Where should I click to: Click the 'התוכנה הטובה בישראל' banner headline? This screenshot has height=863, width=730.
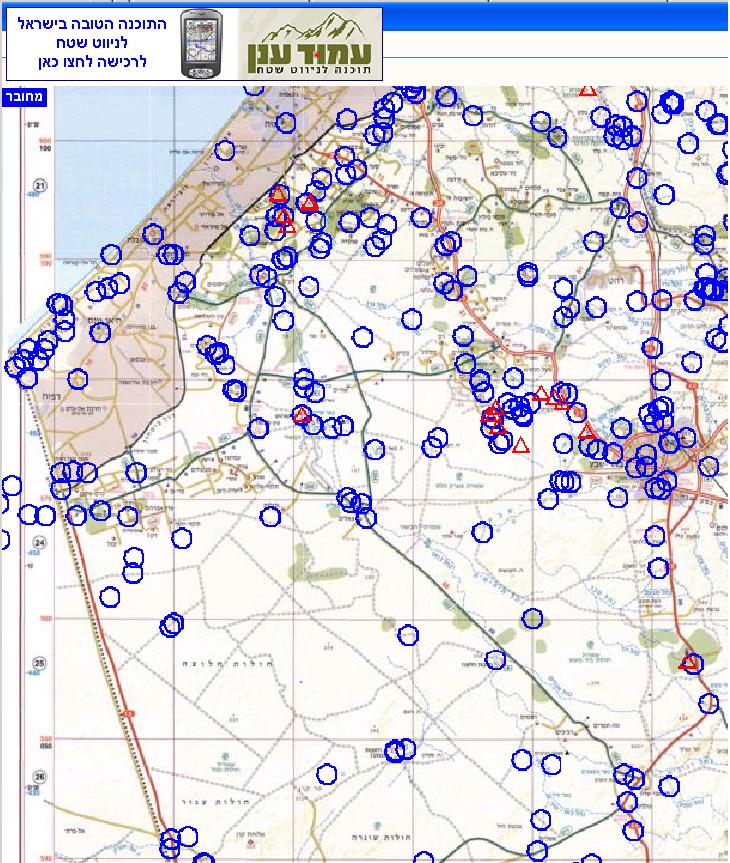[x=93, y=23]
